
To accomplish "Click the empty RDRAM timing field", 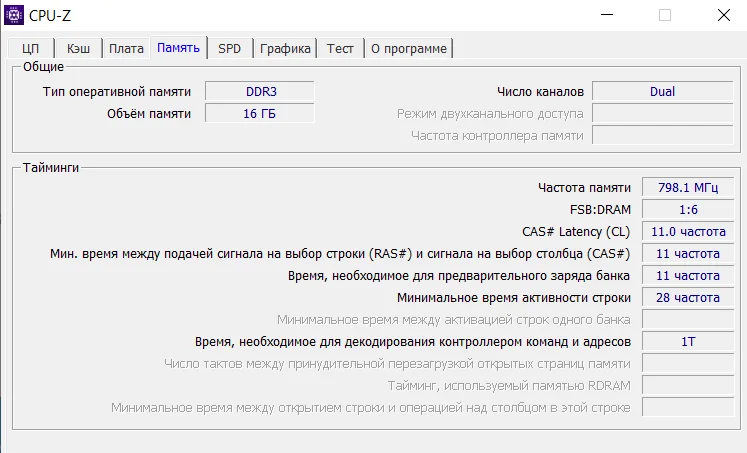I will 688,385.
